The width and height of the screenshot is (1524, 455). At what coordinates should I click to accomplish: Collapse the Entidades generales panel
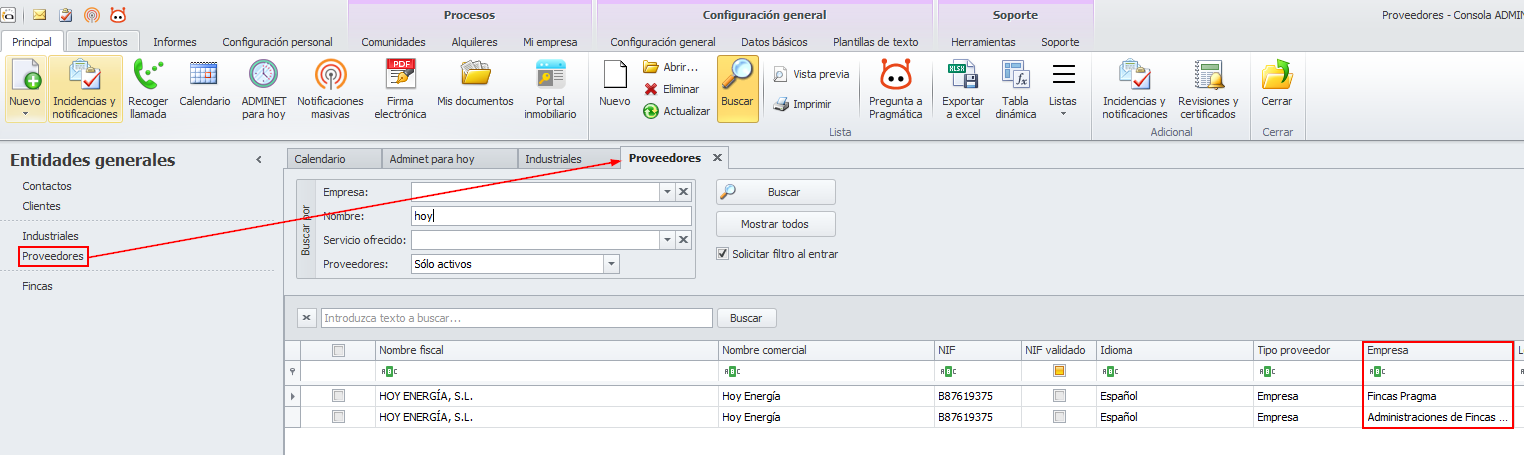[259, 160]
